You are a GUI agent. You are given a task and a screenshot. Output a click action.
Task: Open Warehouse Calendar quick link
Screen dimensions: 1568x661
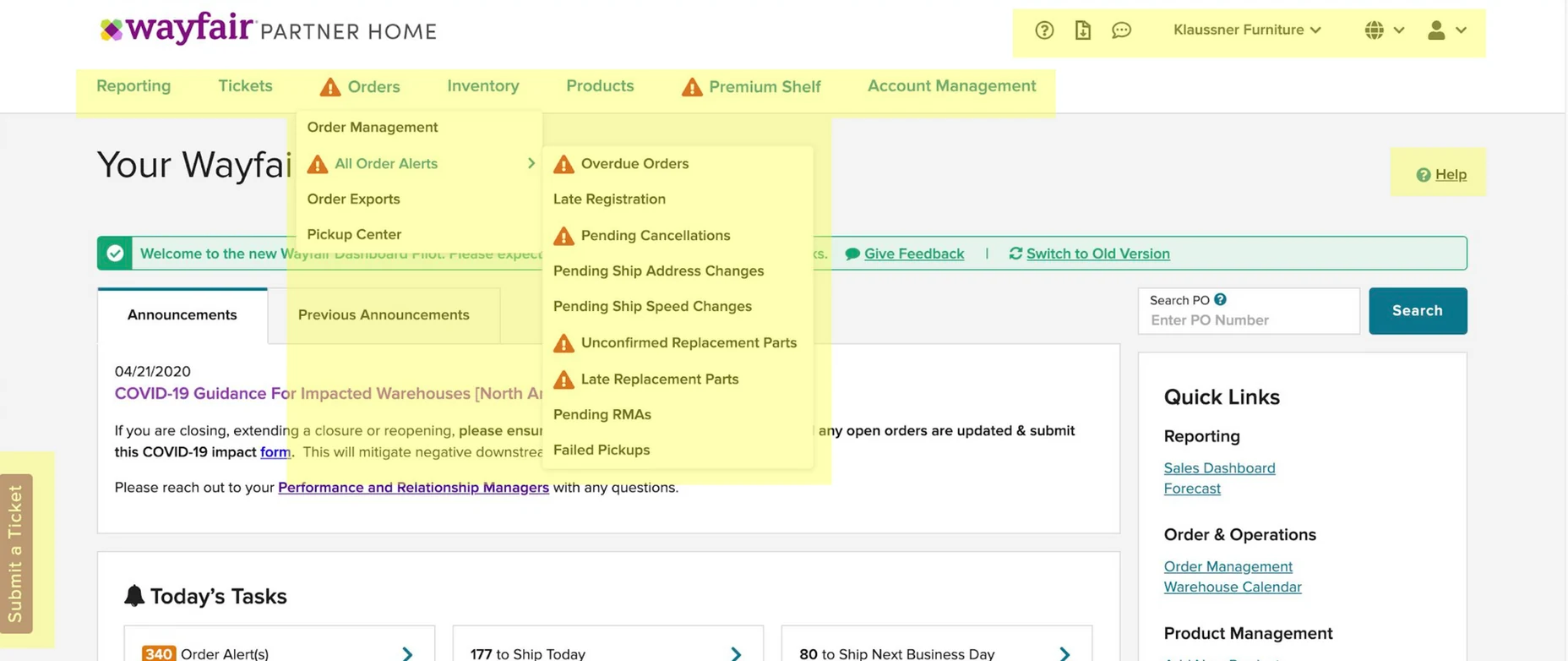1233,587
